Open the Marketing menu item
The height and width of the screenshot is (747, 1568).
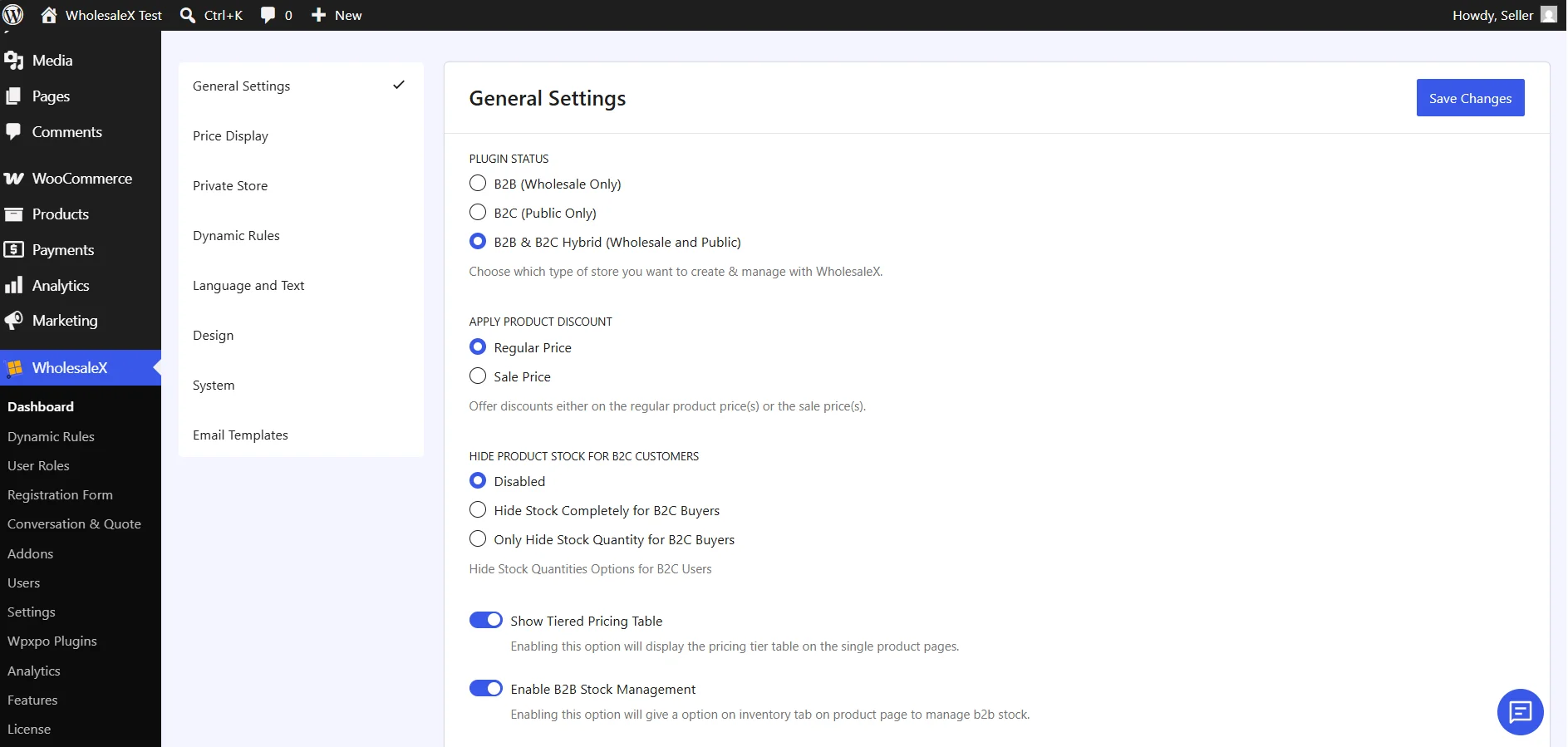81,321
